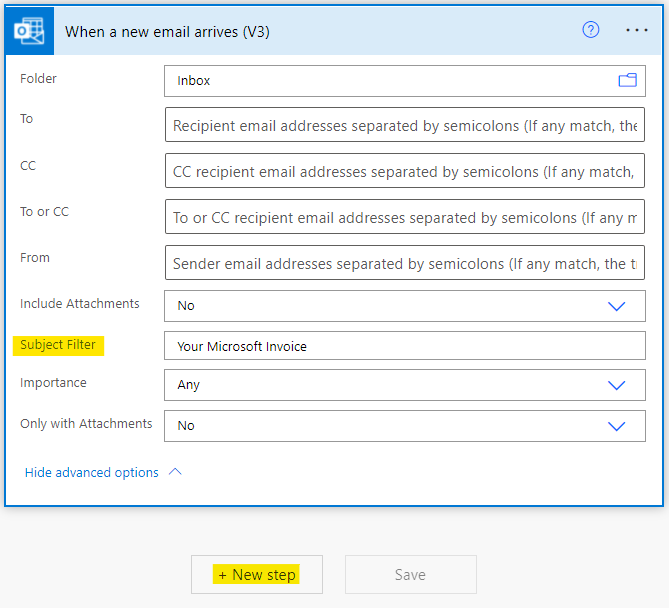Click the Folder field showing Inbox

coord(390,81)
